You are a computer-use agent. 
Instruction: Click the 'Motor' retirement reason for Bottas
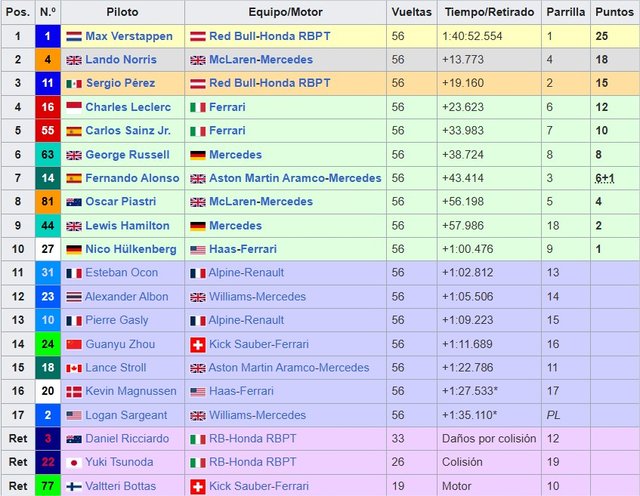tap(456, 486)
